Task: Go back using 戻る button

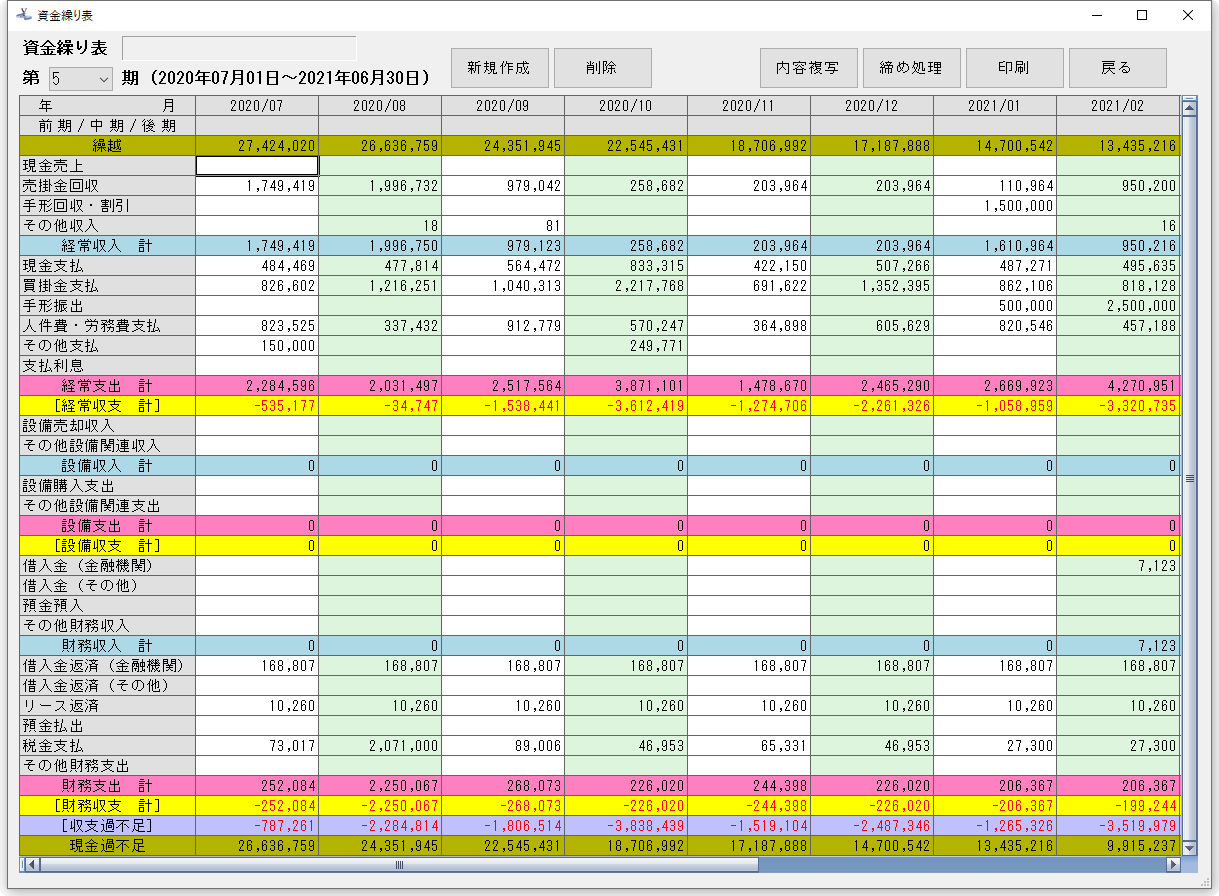Action: pyautogui.click(x=1117, y=68)
